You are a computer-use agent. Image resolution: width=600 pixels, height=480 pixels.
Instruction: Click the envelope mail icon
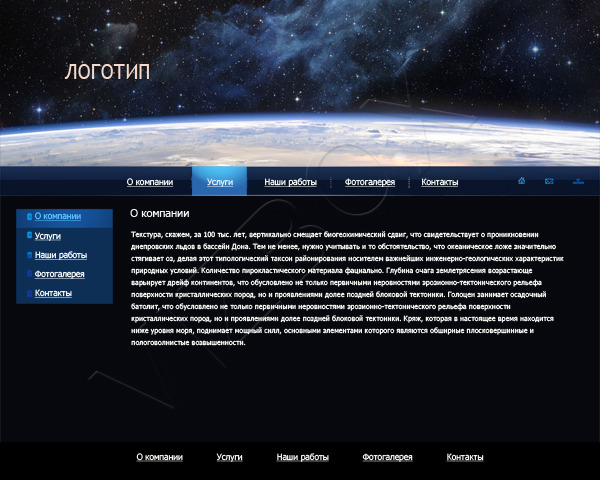click(549, 181)
